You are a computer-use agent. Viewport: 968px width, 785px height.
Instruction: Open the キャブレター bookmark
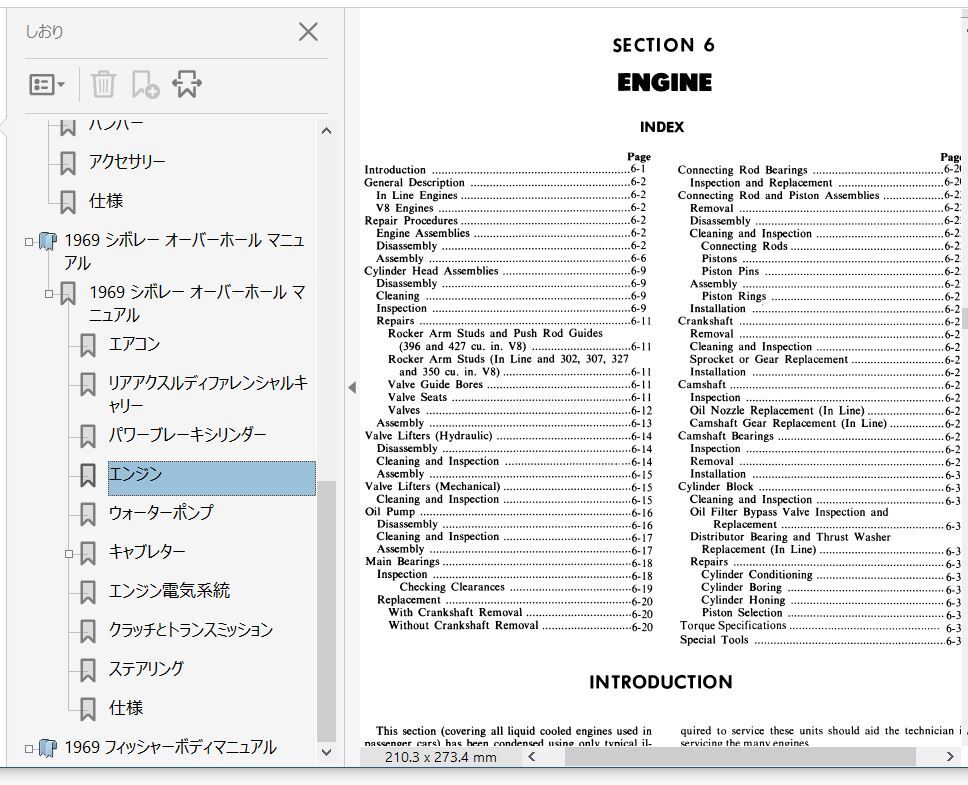click(x=147, y=551)
